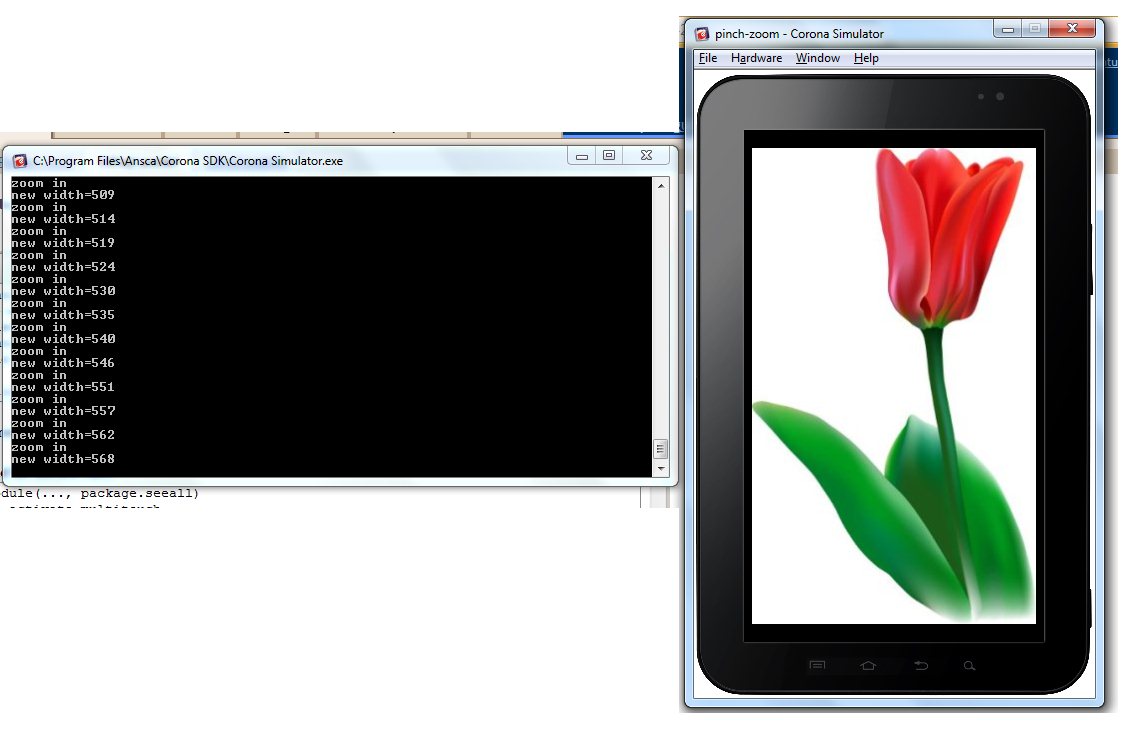Click the 'pinch-zoom - Corona Simulator' title text
Screen dimensions: 1132x729
799,34
